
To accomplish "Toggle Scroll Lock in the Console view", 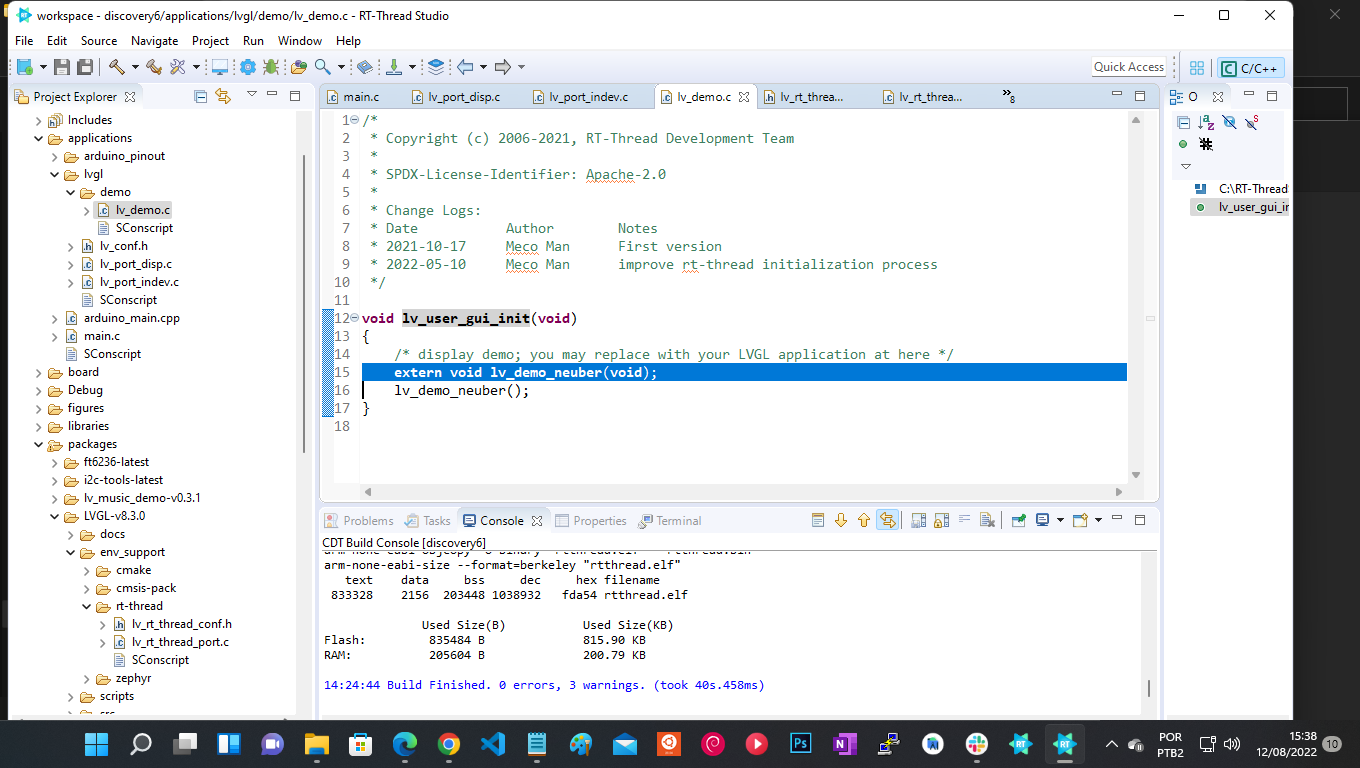I will pyautogui.click(x=940, y=519).
